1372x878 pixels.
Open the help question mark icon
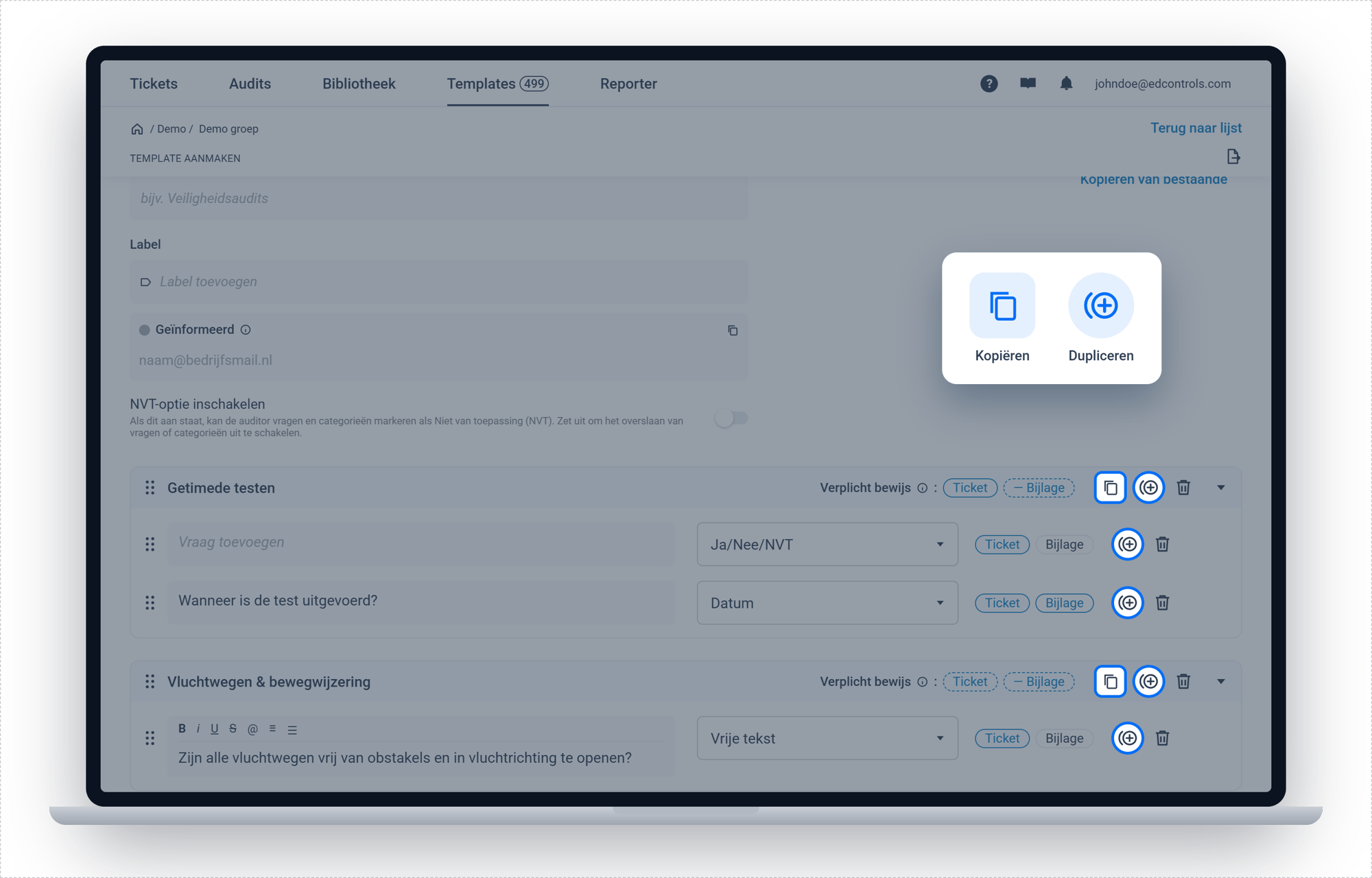click(x=989, y=84)
